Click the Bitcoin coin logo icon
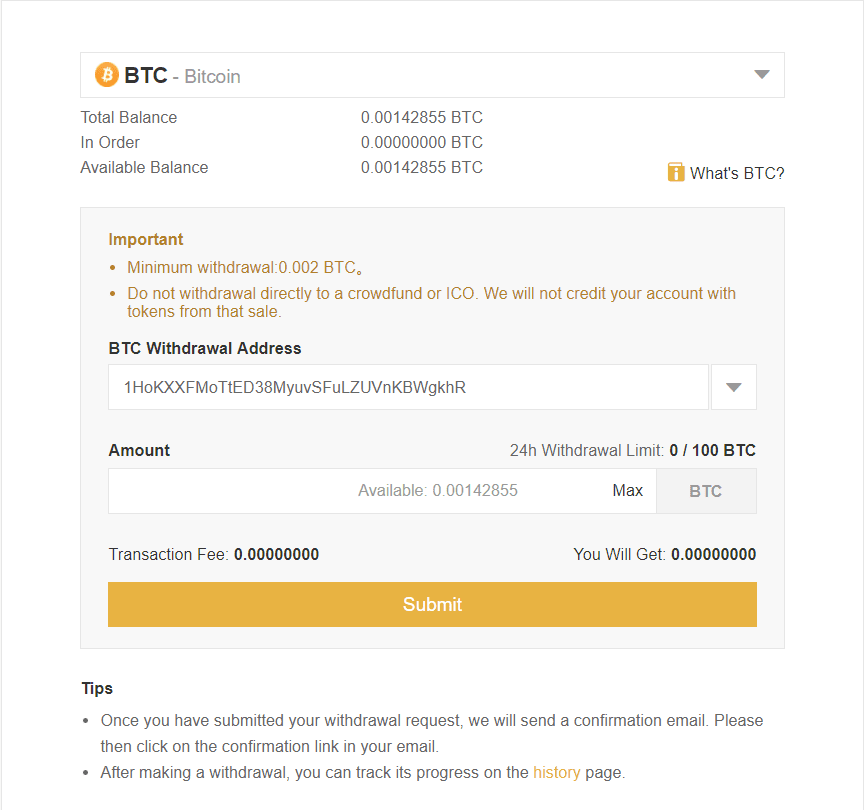This screenshot has width=864, height=810. click(106, 74)
